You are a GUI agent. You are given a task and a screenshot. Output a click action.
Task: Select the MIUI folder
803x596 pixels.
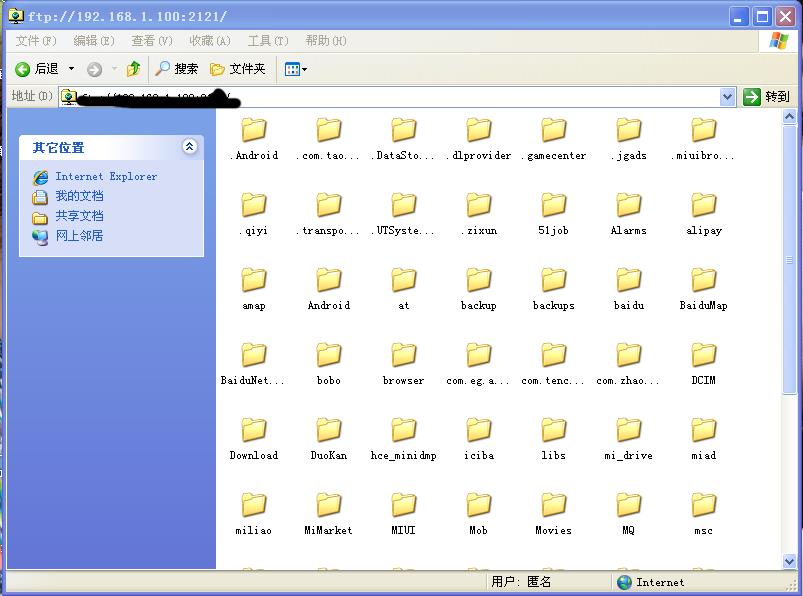[404, 514]
